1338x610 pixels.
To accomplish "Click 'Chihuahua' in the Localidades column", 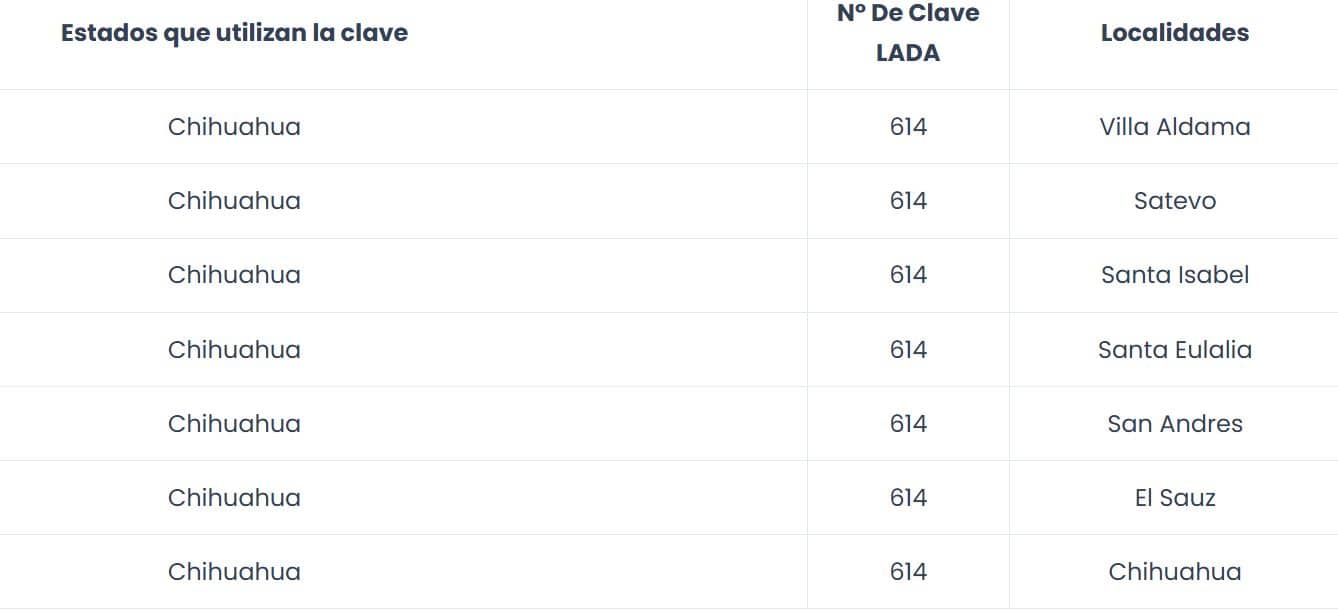I will pos(1174,572).
